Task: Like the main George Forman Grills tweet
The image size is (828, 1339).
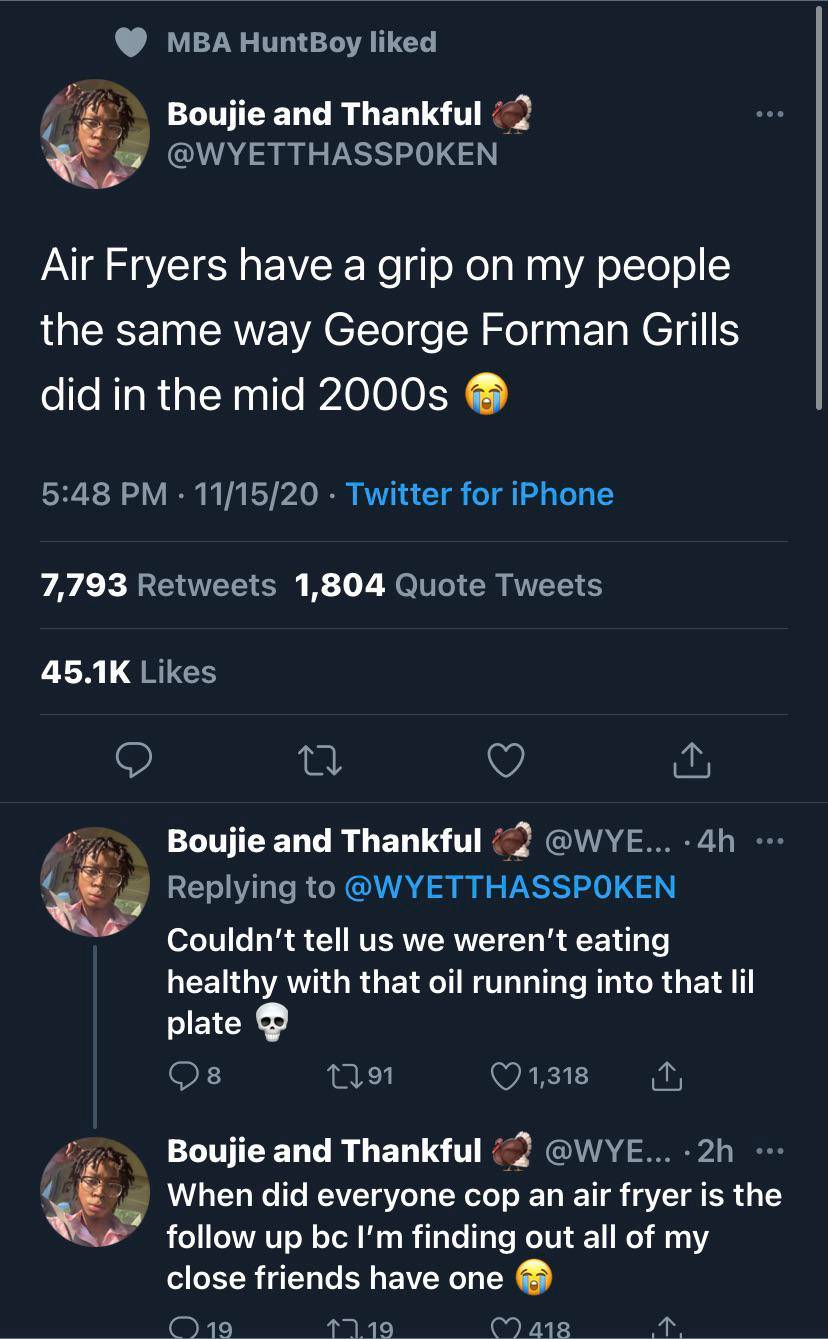Action: click(x=506, y=761)
